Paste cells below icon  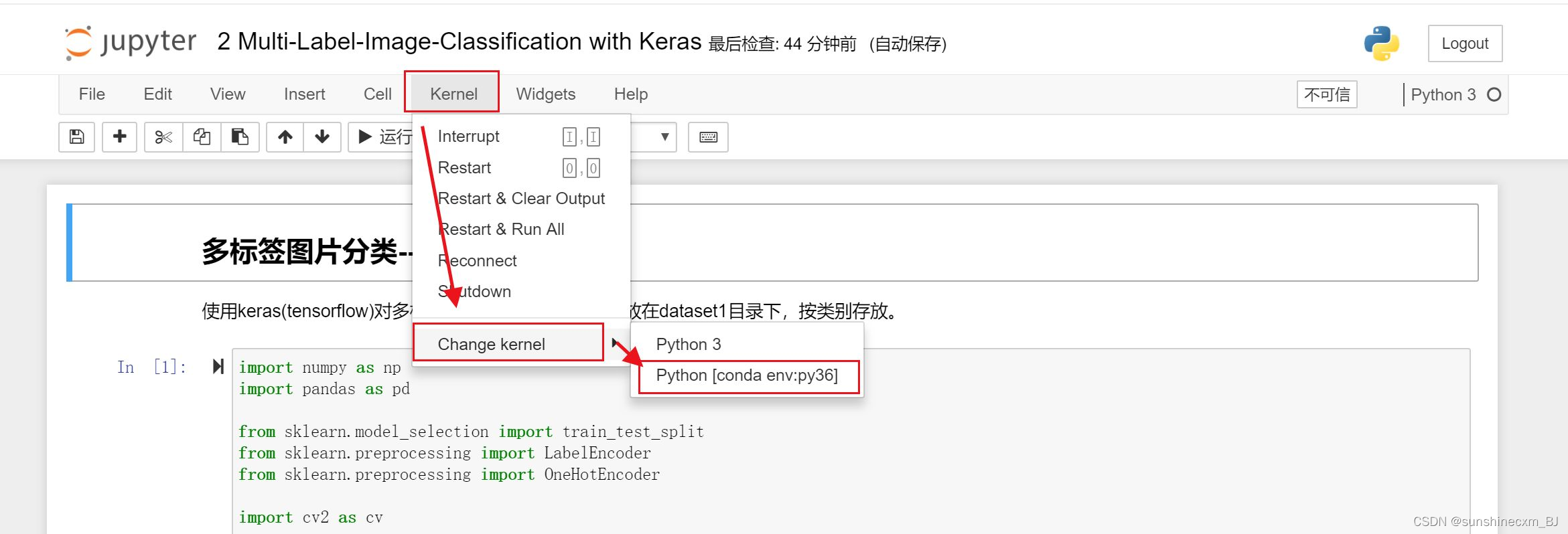coord(240,137)
